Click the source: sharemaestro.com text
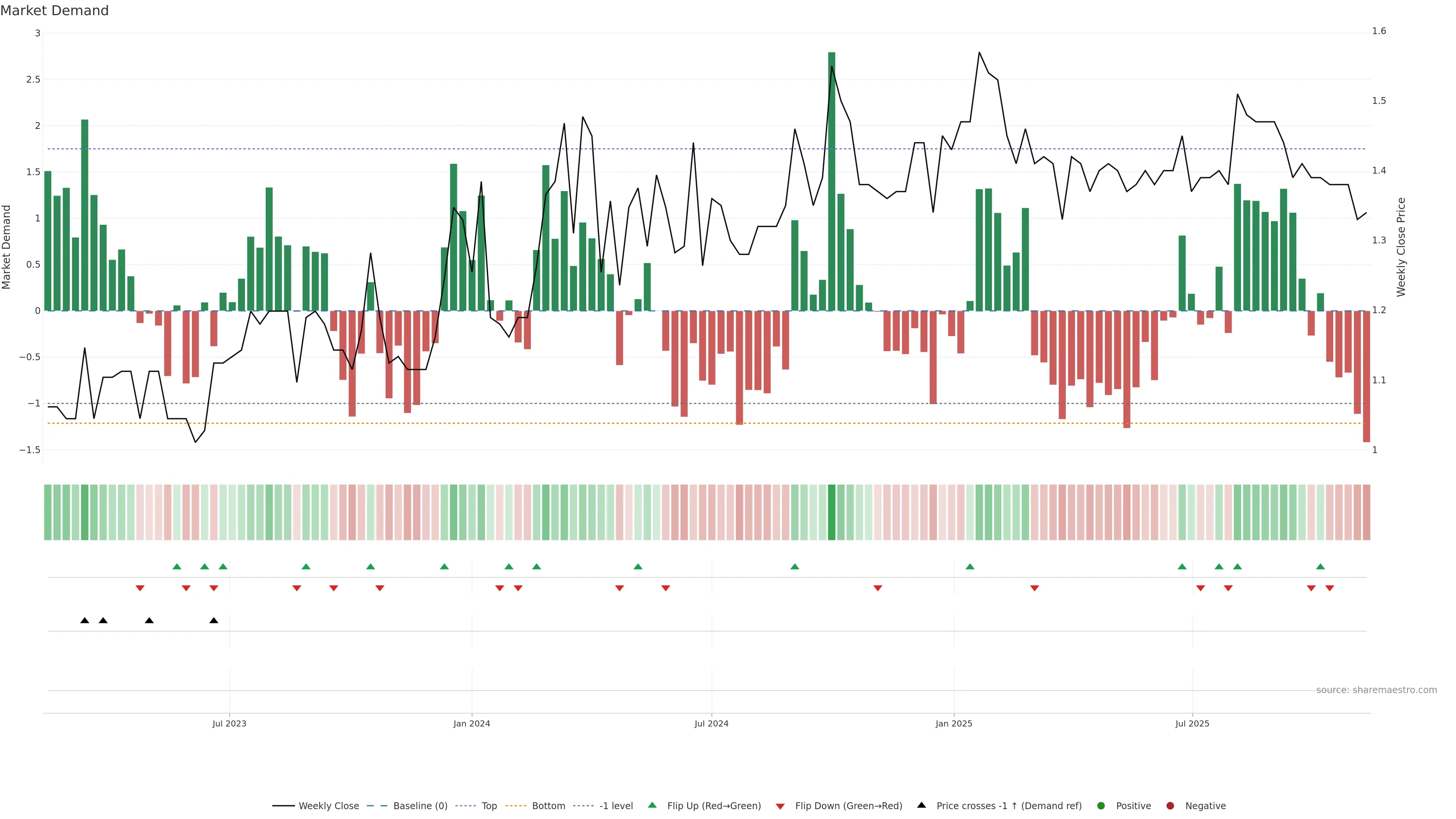This screenshot has height=819, width=1456. [1376, 690]
